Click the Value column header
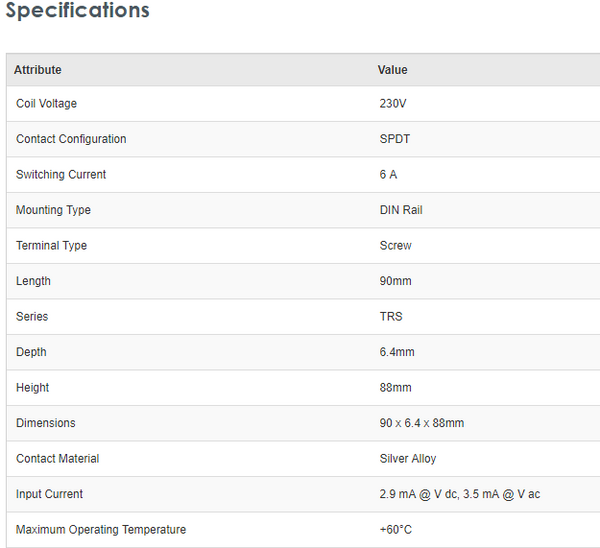Screen dimensions: 600x548 click(x=392, y=70)
